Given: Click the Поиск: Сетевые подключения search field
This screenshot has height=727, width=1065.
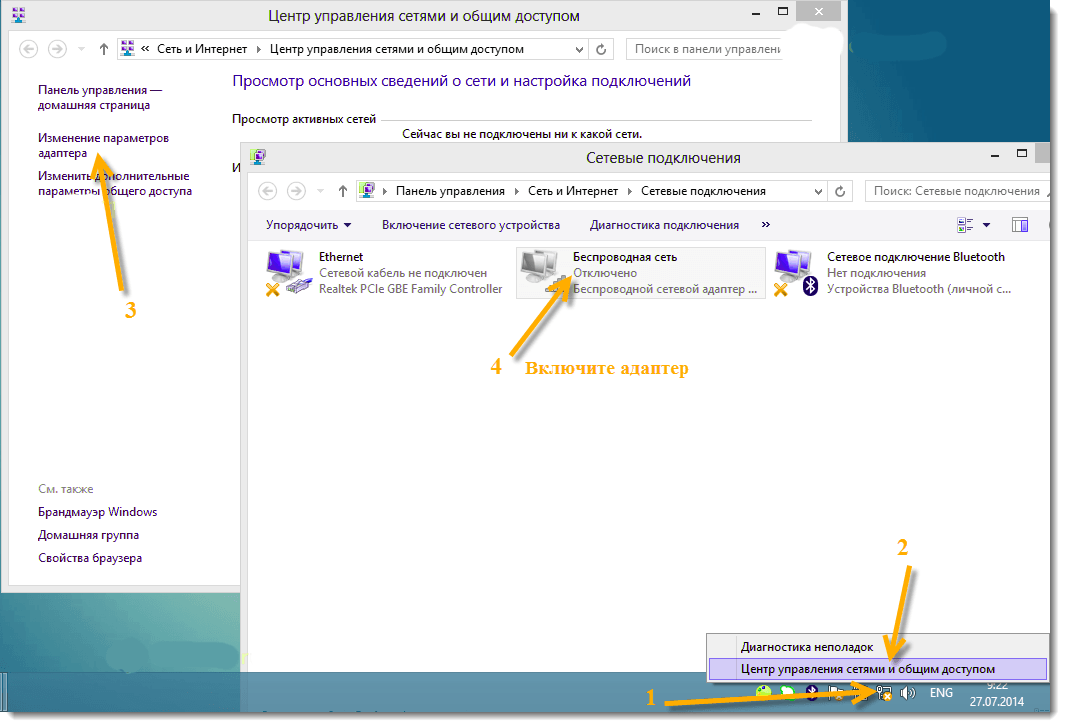Looking at the screenshot, I should pos(955,191).
